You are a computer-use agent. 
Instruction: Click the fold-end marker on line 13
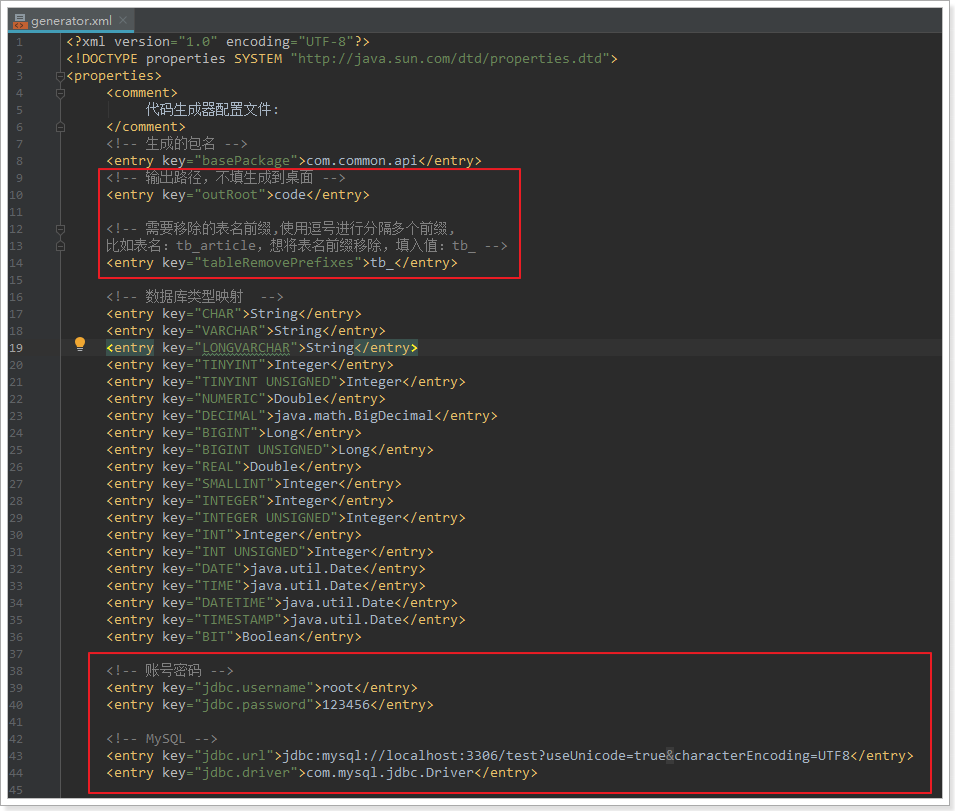[x=60, y=247]
